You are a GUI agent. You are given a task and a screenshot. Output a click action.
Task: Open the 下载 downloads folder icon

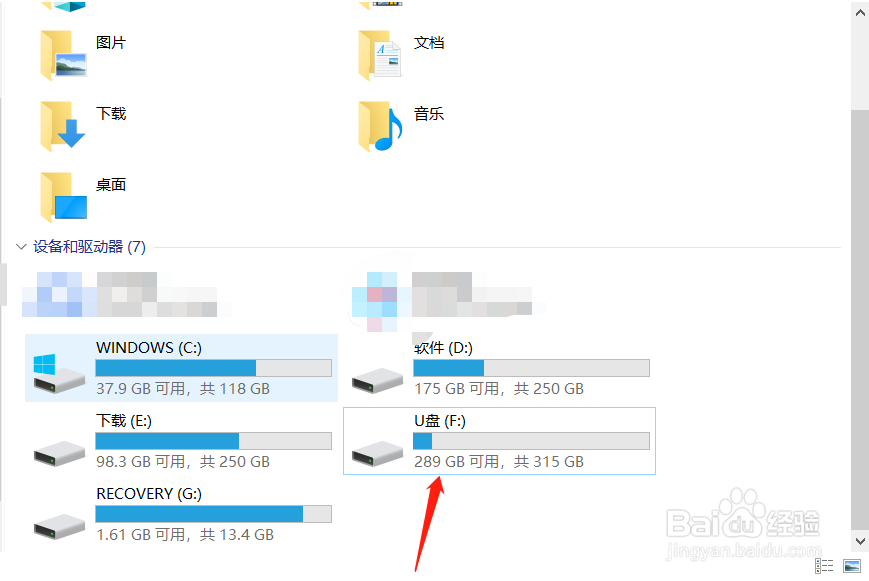tap(63, 126)
